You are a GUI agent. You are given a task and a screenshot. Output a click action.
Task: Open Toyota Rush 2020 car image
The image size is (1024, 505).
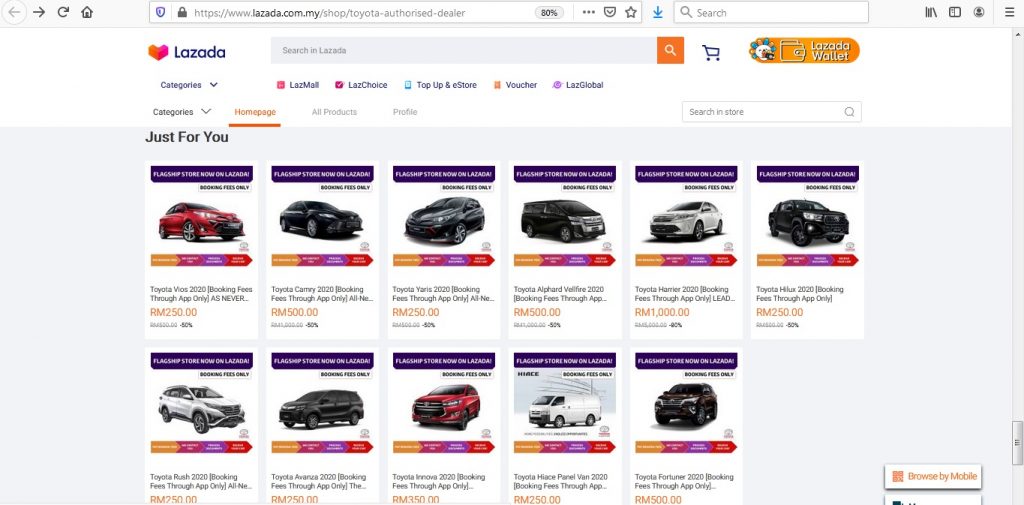point(201,404)
